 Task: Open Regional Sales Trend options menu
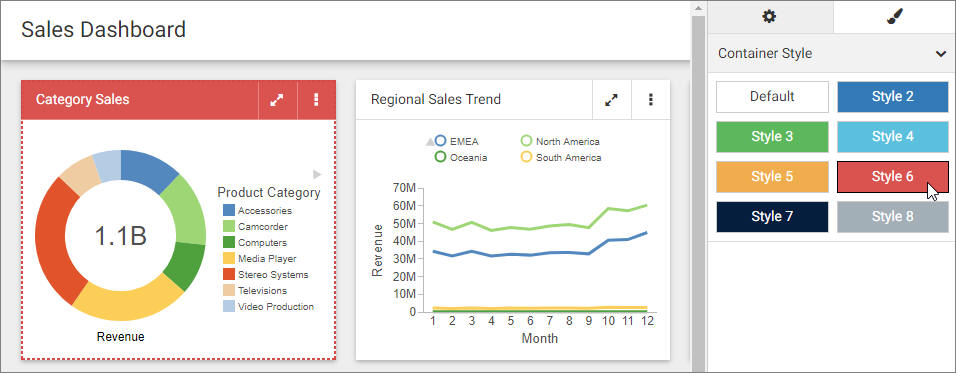click(651, 100)
